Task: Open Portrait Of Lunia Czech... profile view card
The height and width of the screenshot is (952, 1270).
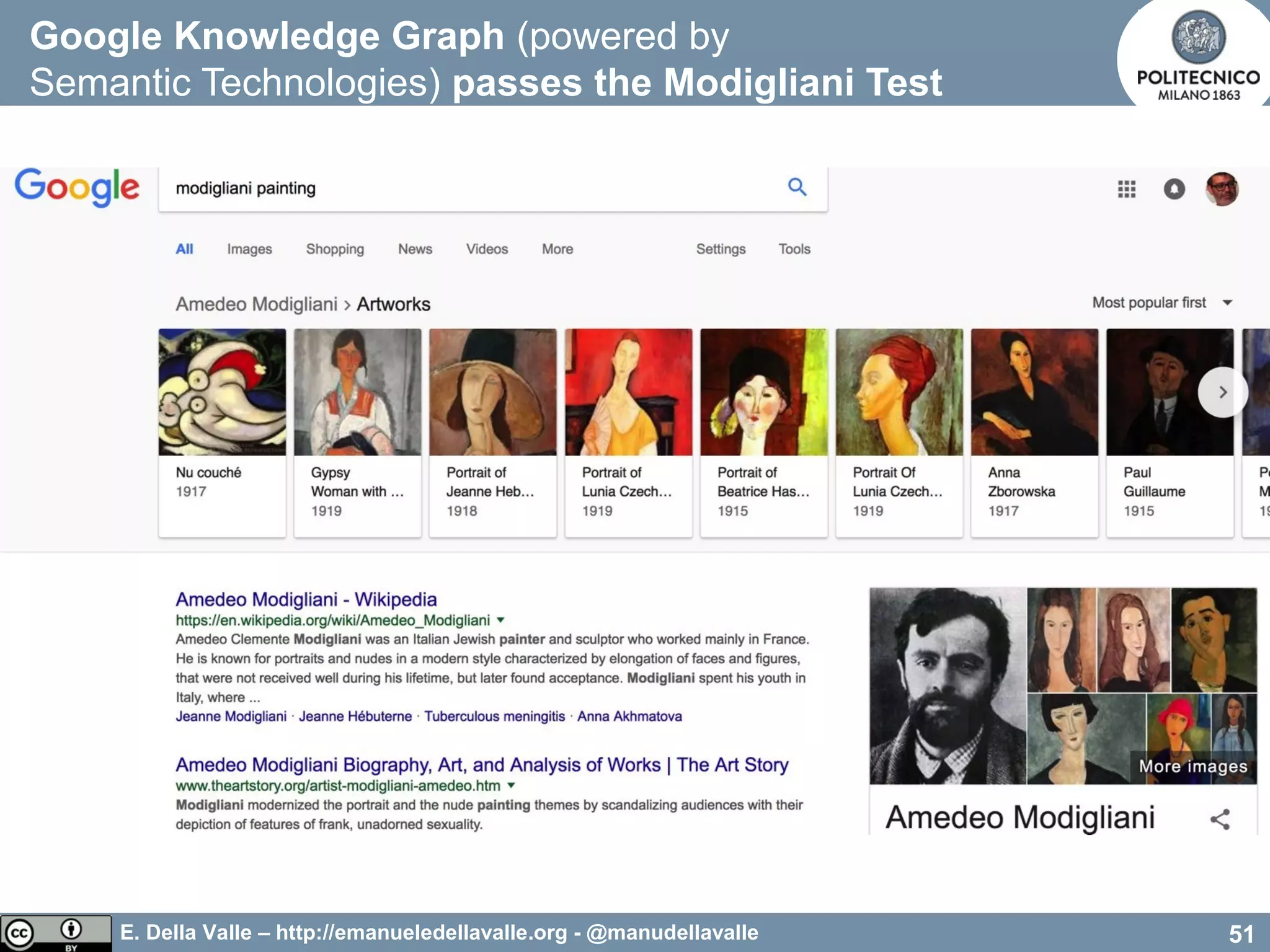Action: coord(899,433)
